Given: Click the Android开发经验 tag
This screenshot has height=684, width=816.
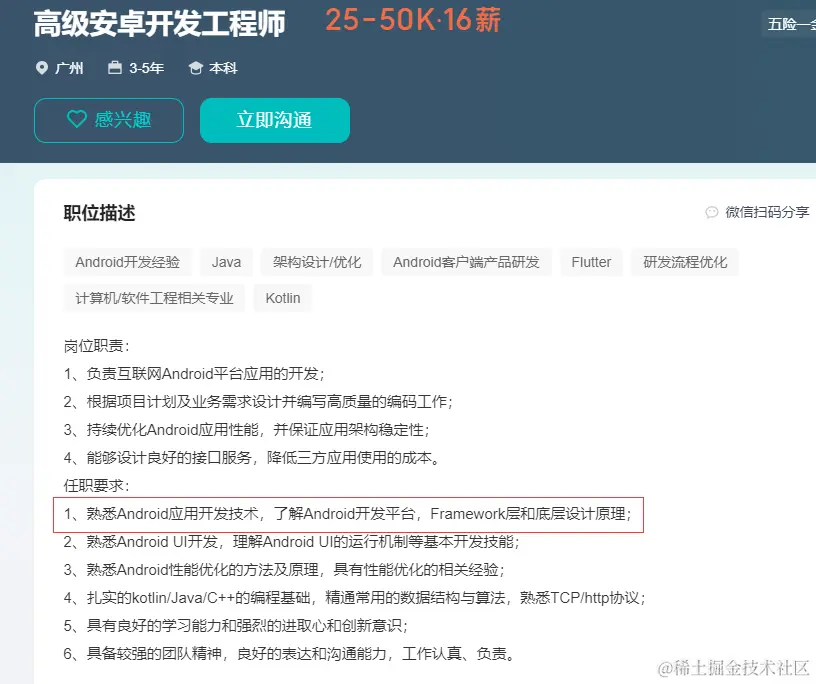Looking at the screenshot, I should (x=128, y=261).
